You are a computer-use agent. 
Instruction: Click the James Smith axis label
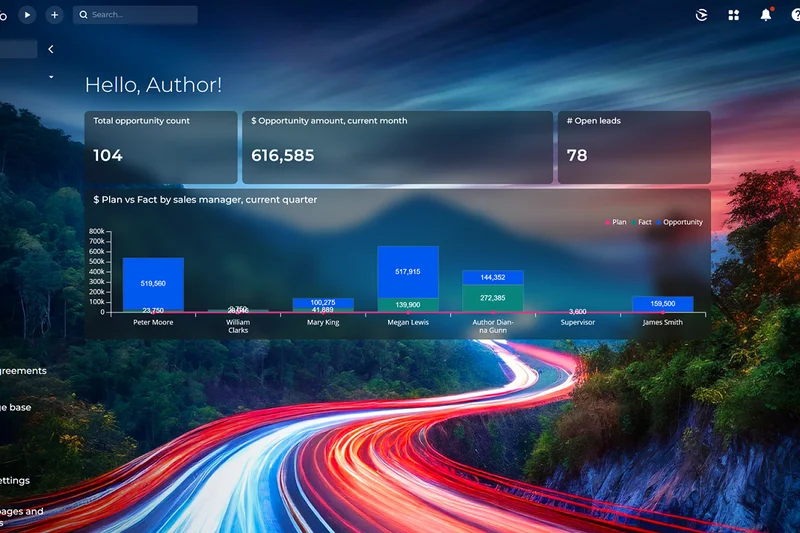[x=663, y=322]
